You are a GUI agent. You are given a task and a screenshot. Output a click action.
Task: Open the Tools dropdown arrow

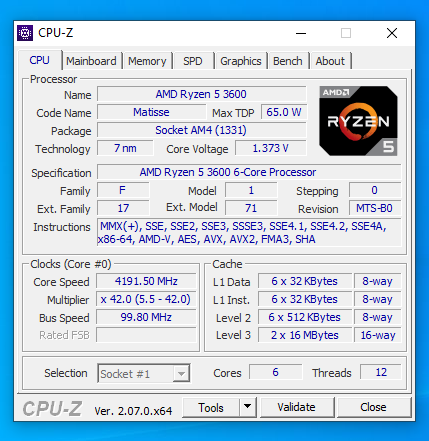tap(247, 407)
